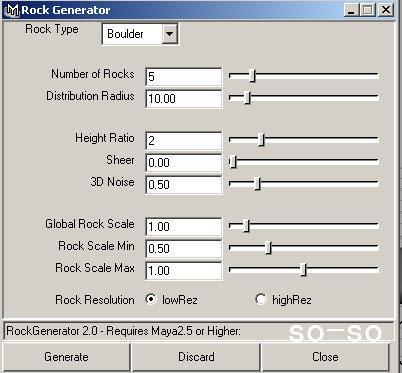Click the 'Rock Scale Max' label
The image size is (402, 373).
point(95,268)
